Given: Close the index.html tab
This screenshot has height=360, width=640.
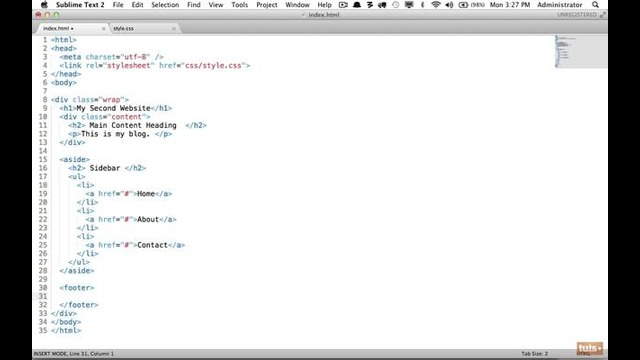Looking at the screenshot, I should tap(103, 29).
